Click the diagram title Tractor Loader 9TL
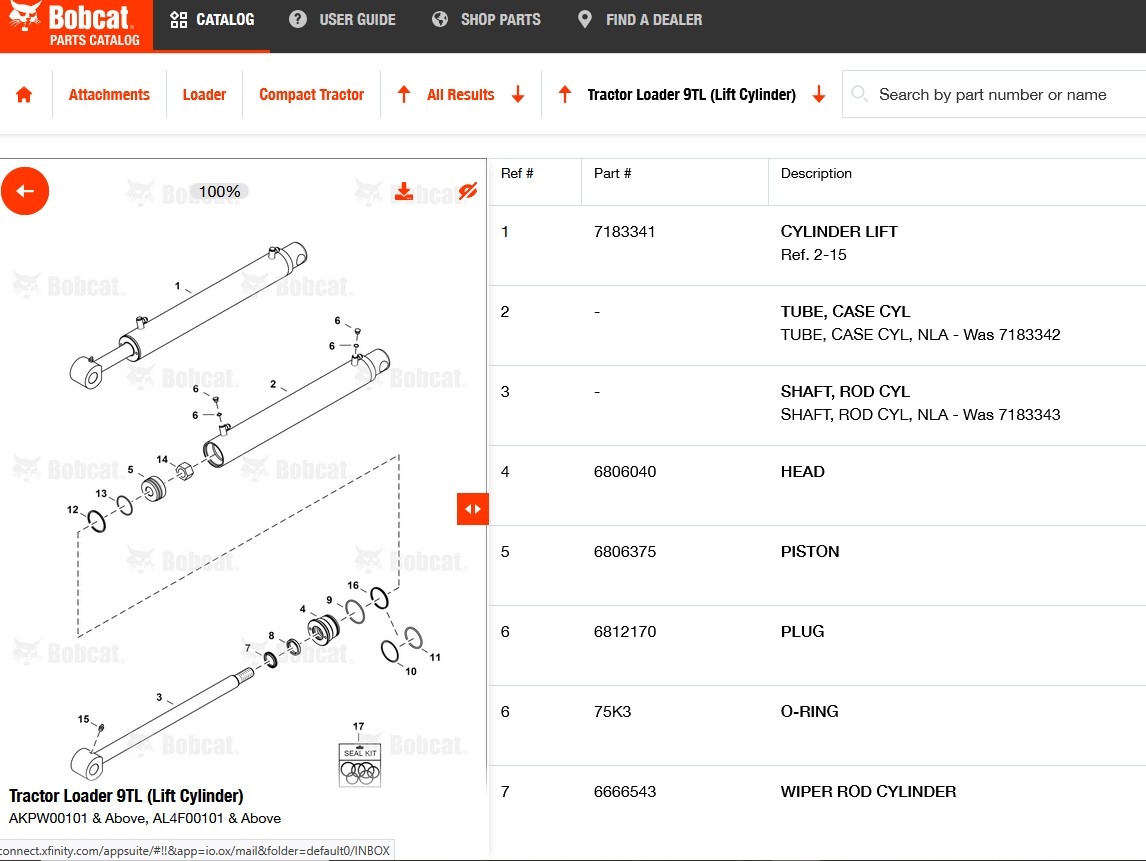This screenshot has height=861, width=1146. [126, 796]
